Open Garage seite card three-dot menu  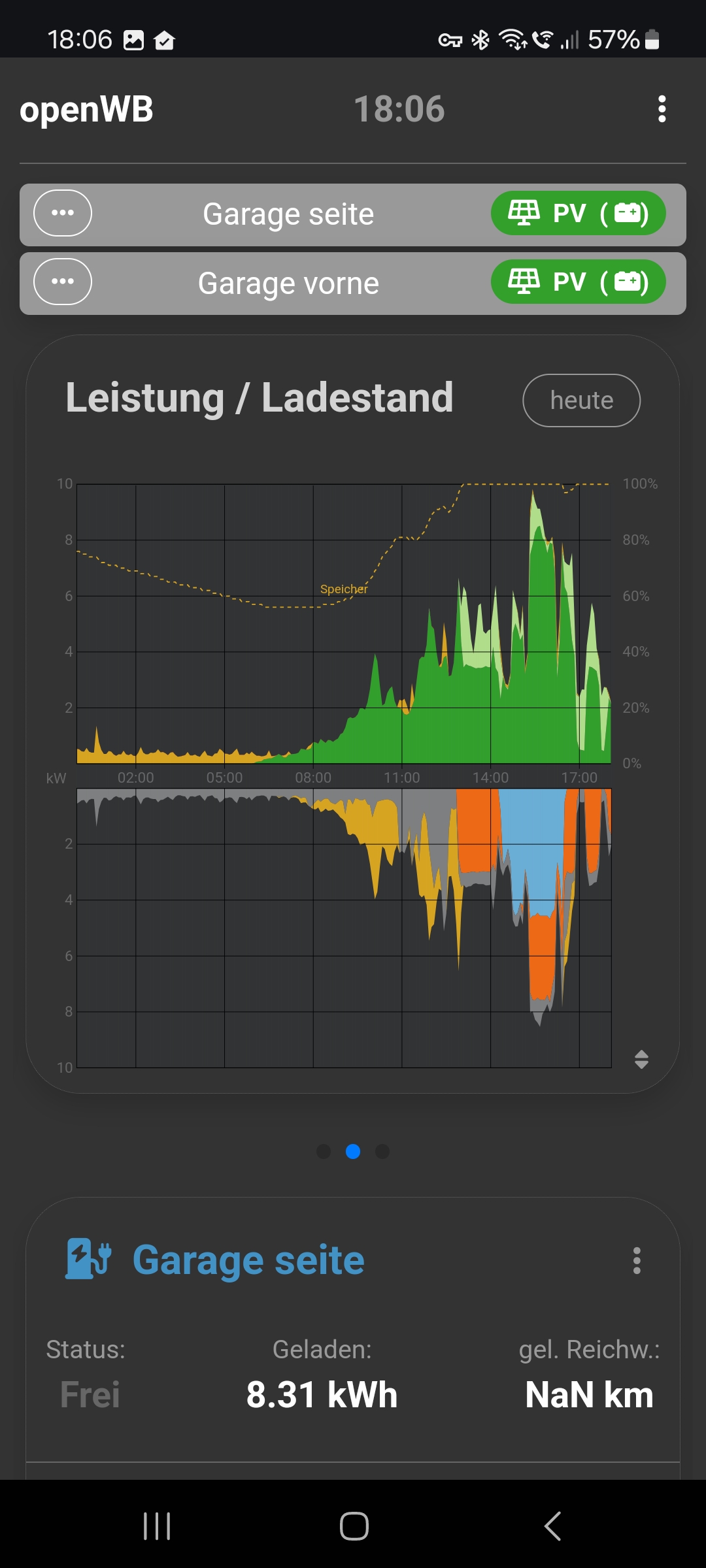[x=637, y=1260]
